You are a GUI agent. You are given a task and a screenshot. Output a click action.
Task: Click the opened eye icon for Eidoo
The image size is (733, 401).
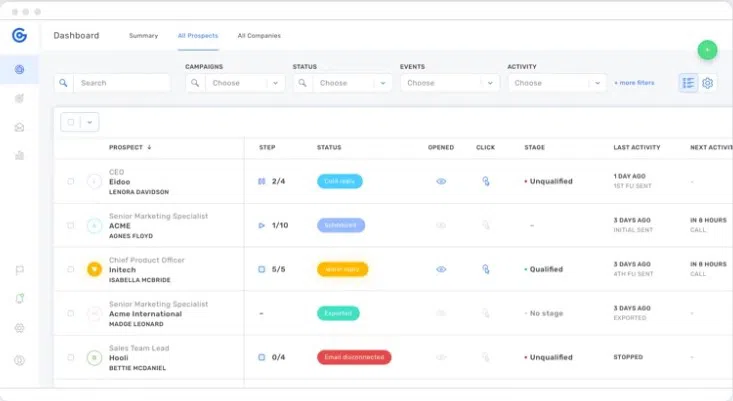point(441,182)
